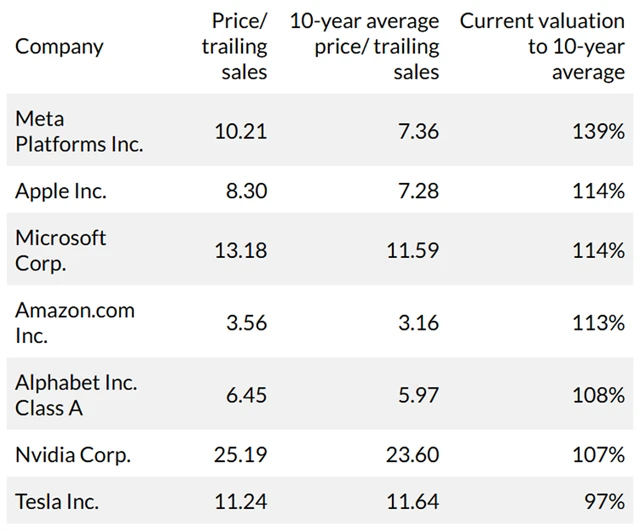Click Nvidia's 25.19 price/sales value
The image size is (640, 531).
240,455
